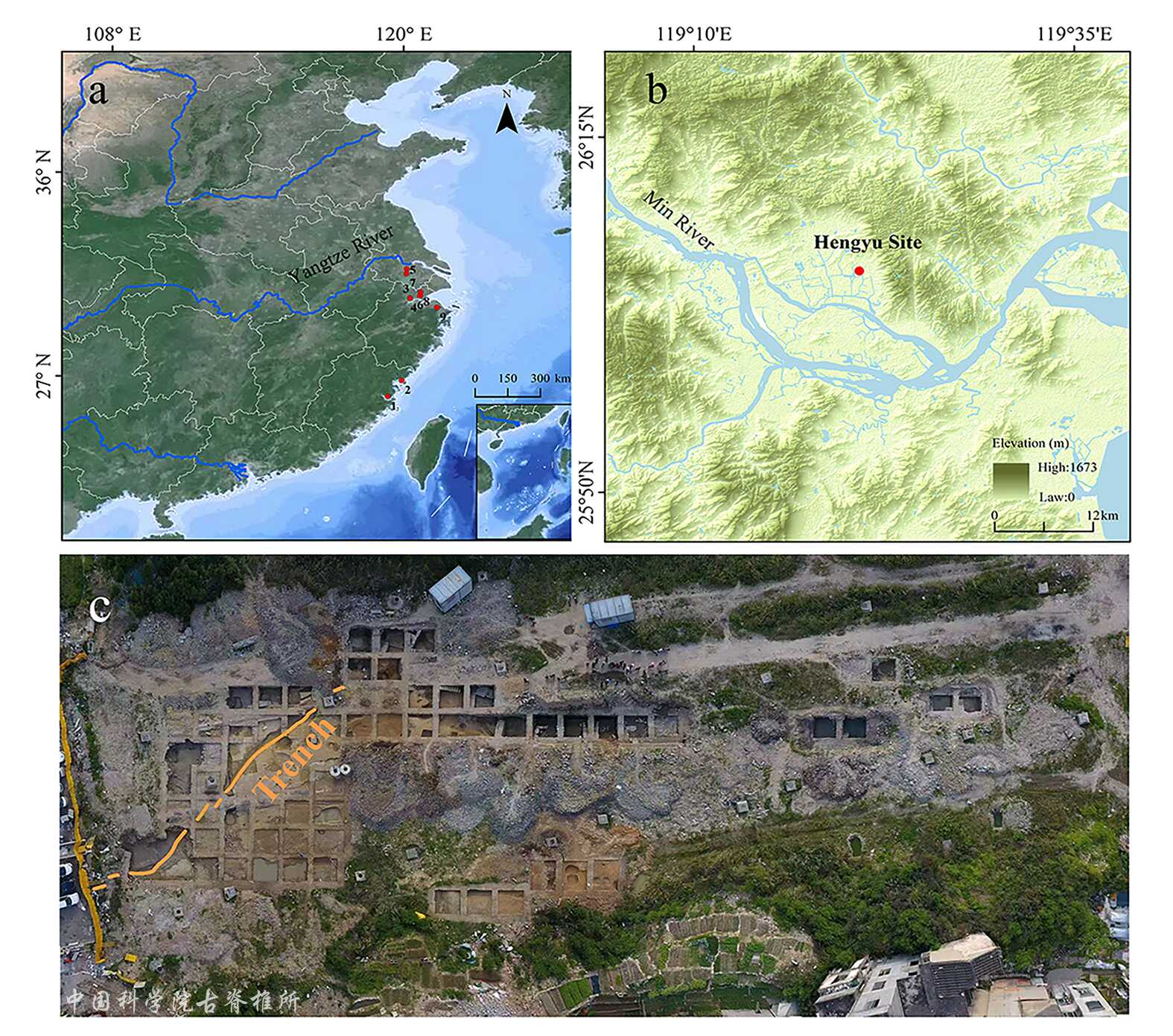1173x1036 pixels.
Task: Click the grey container building in photo
Action: click(x=450, y=588)
